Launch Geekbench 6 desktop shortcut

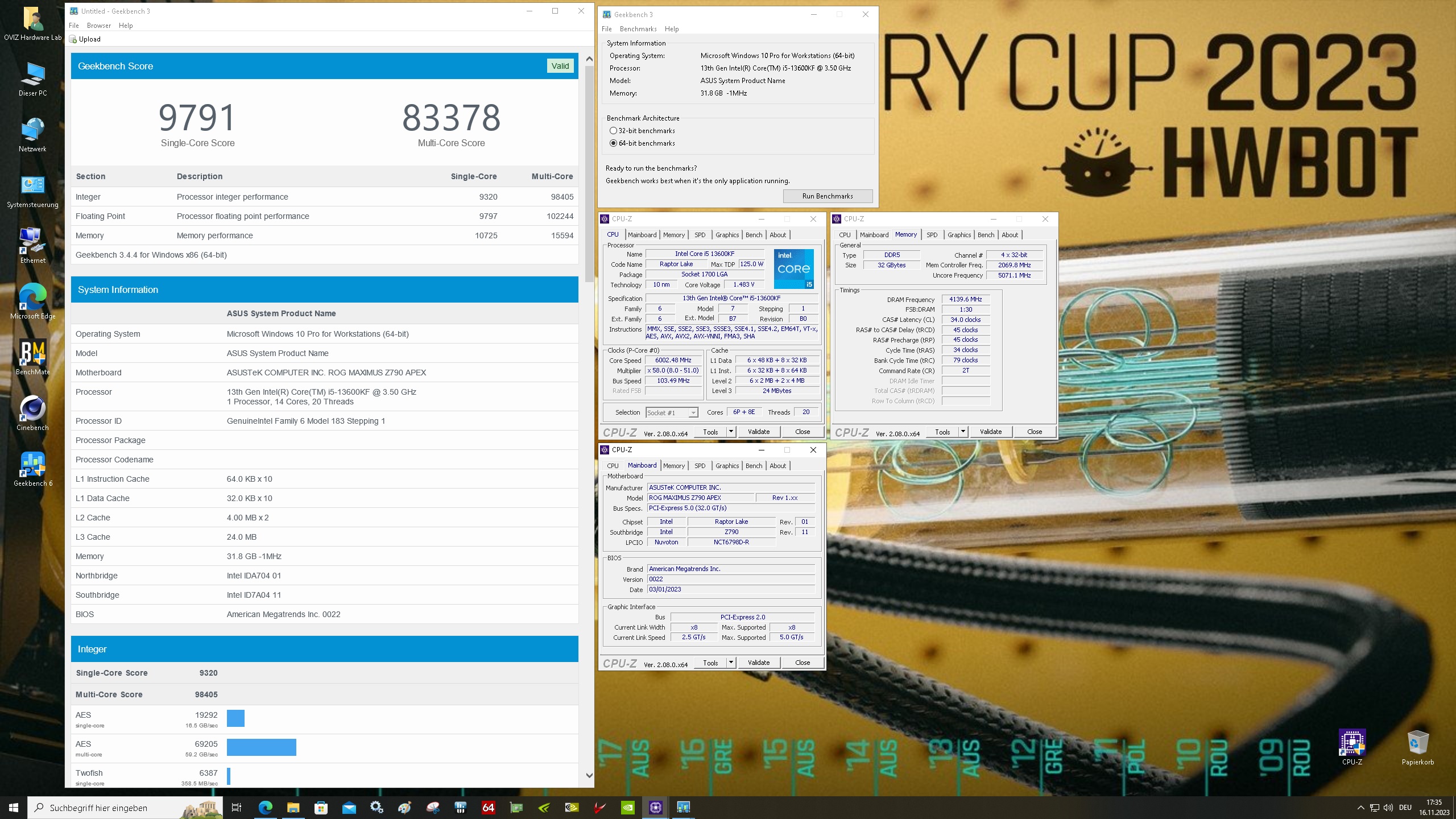coord(32,469)
